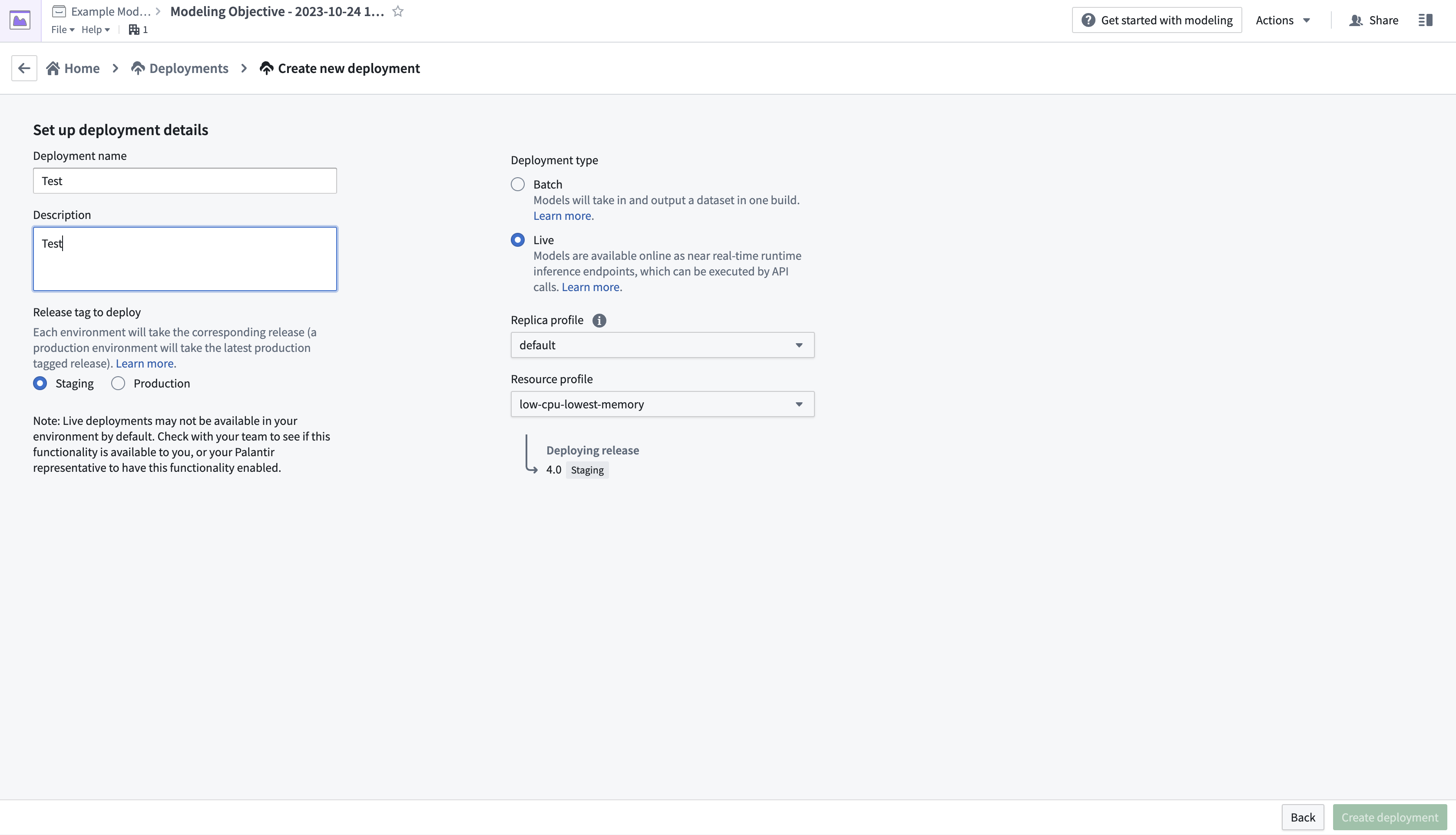The width and height of the screenshot is (1456, 835).
Task: Click the back arrow icon button
Action: pyautogui.click(x=24, y=68)
